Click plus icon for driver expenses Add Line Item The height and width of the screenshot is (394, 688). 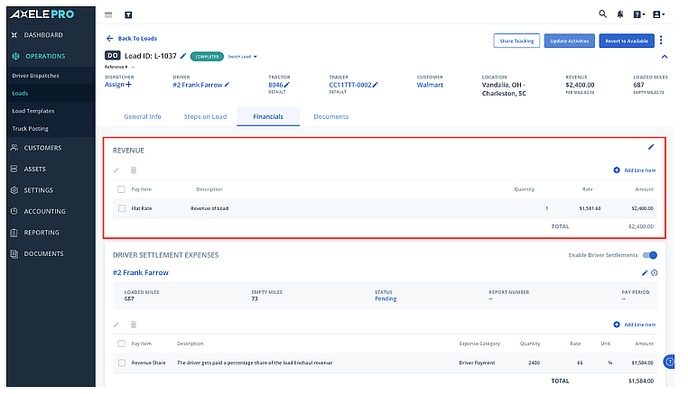616,324
